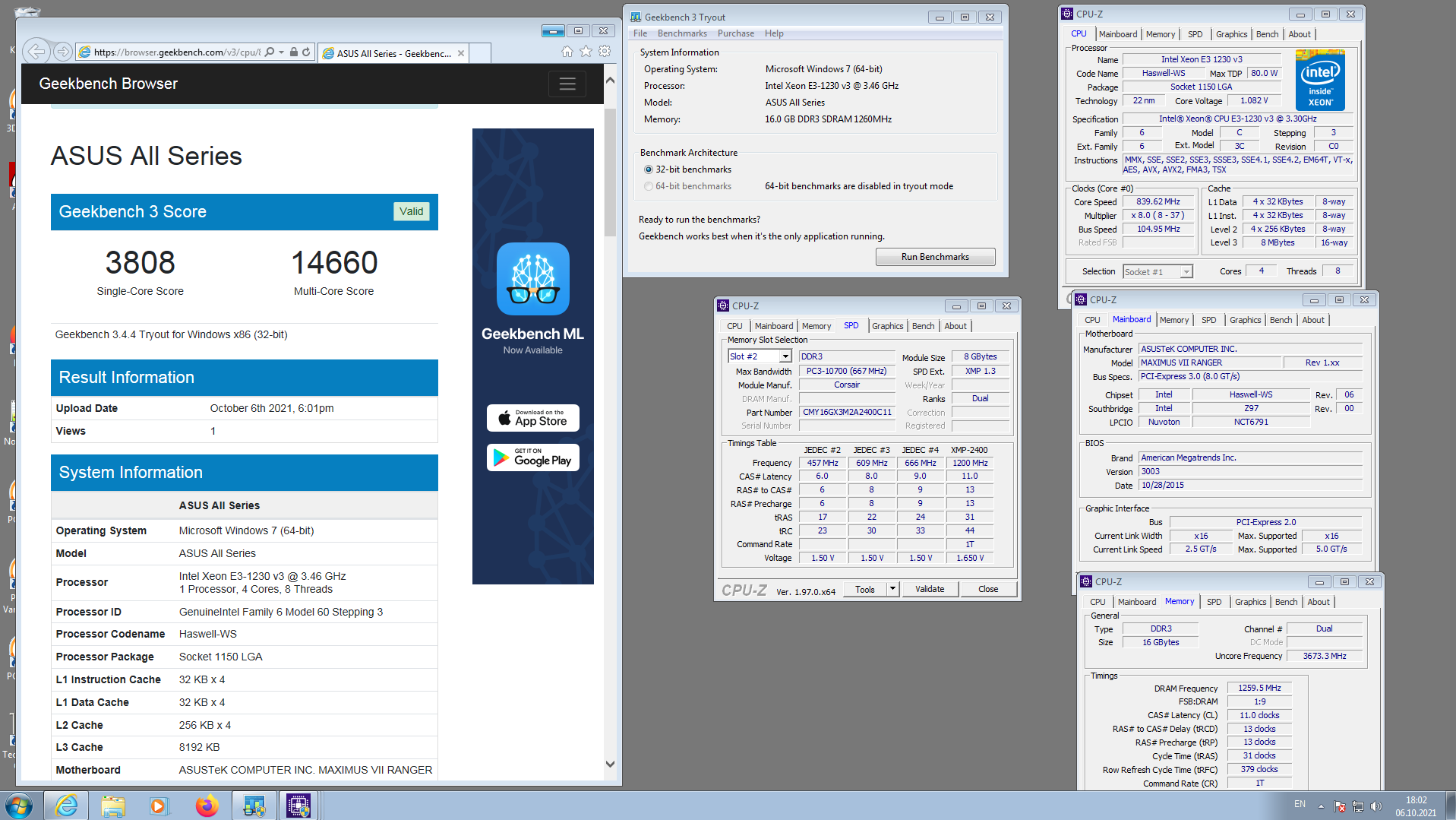Open the Purchase menu in Geekbench

[x=736, y=33]
